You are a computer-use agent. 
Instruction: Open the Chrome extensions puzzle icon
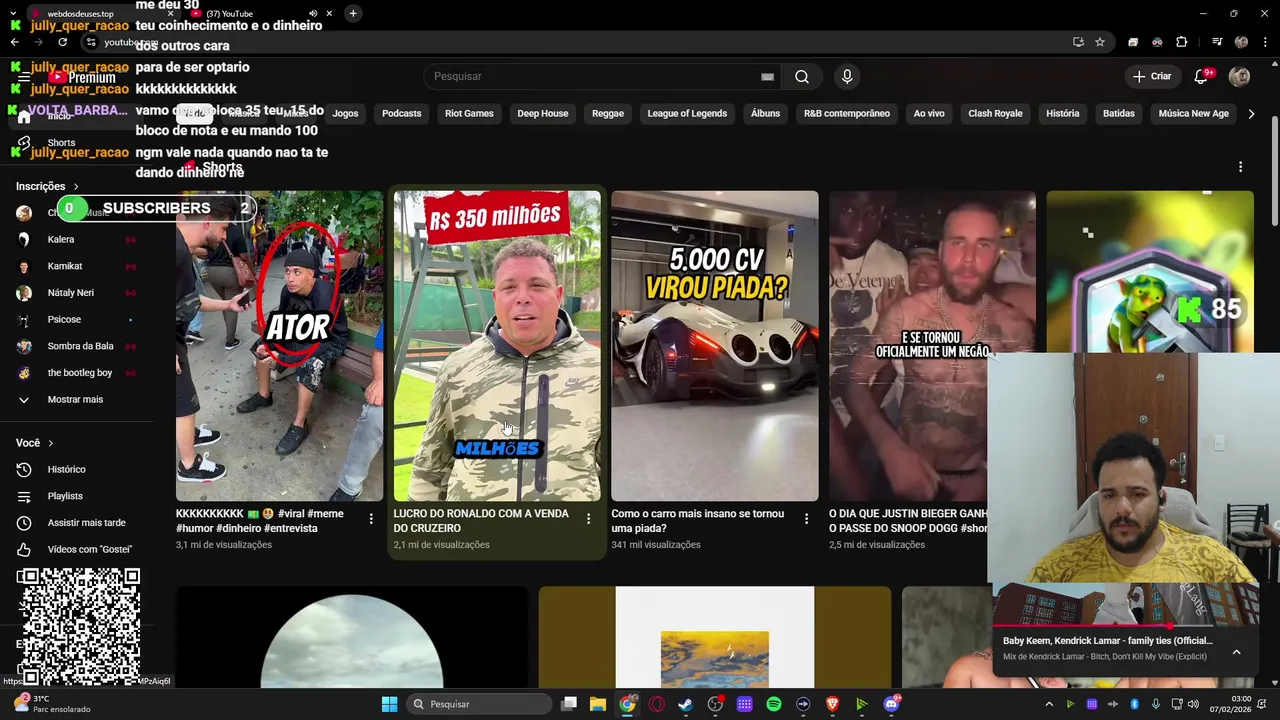[1182, 42]
